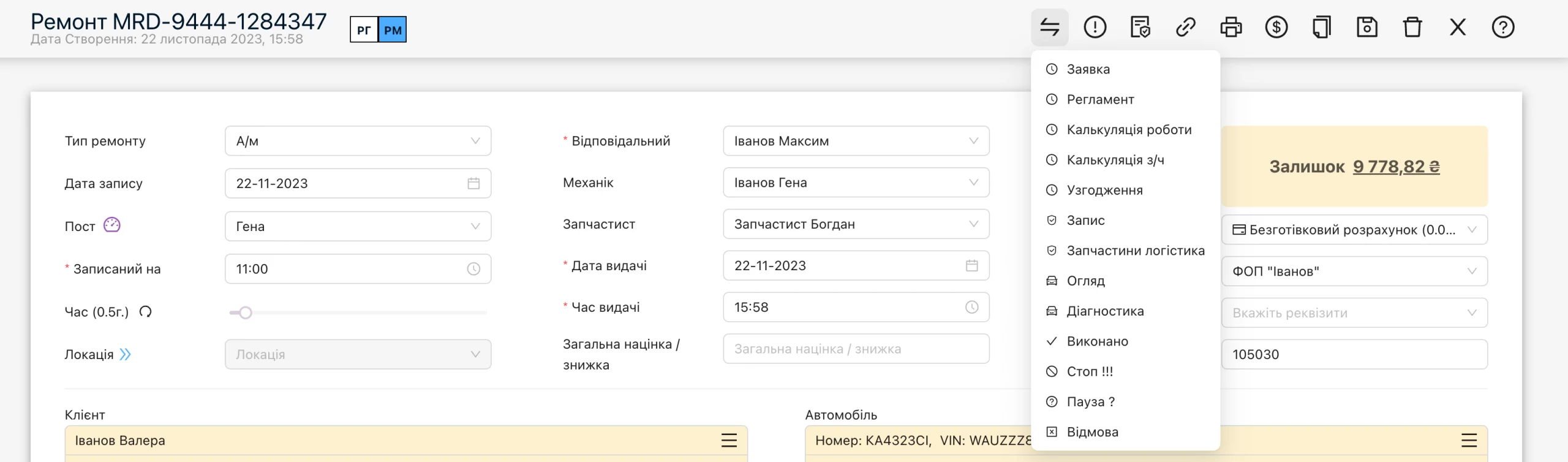Viewport: 1568px width, 462px height.
Task: Open calendar icon in Дата видачі field
Action: [x=971, y=265]
